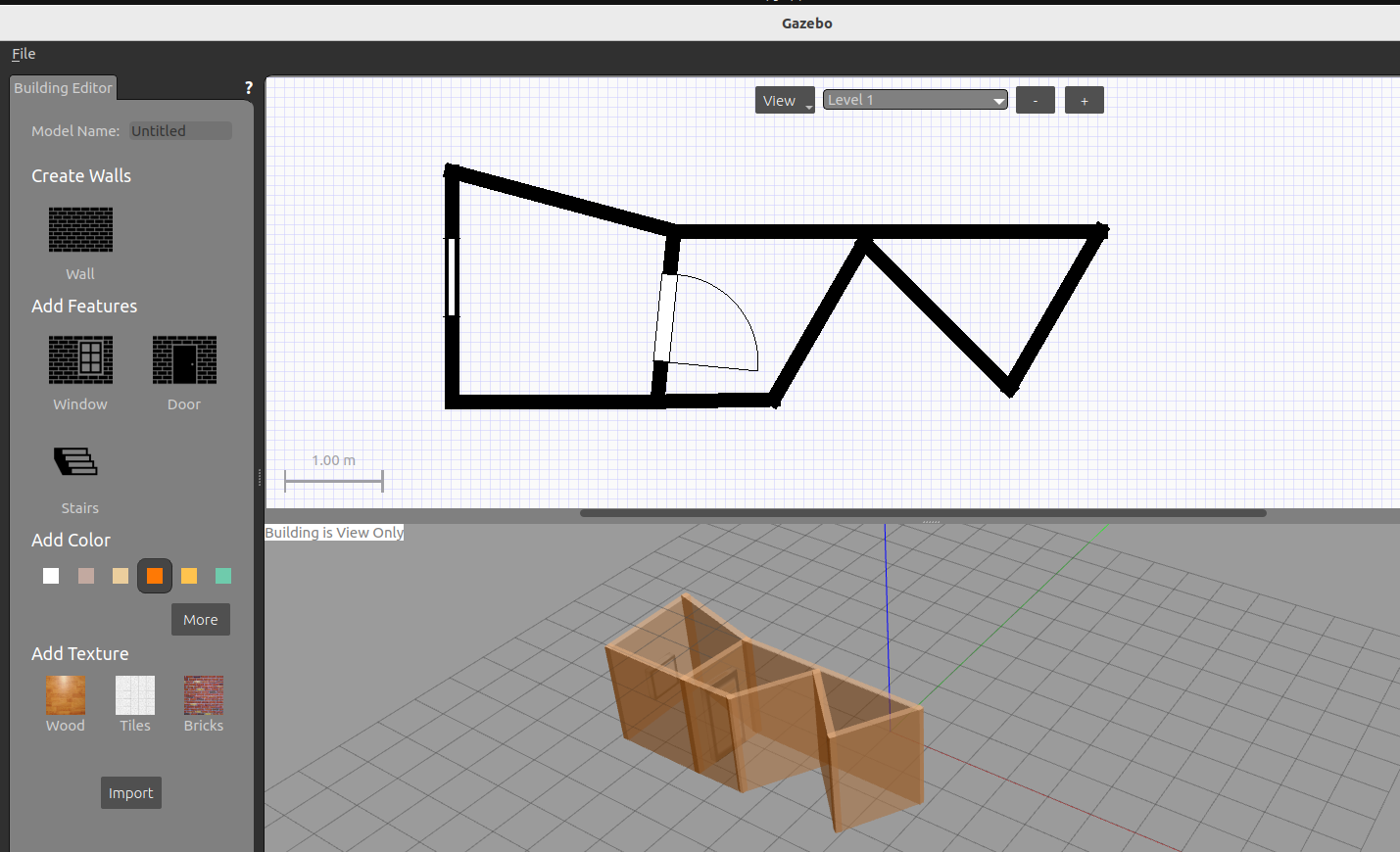The image size is (1400, 852).
Task: Click the minus button to delete level
Action: [1036, 101]
